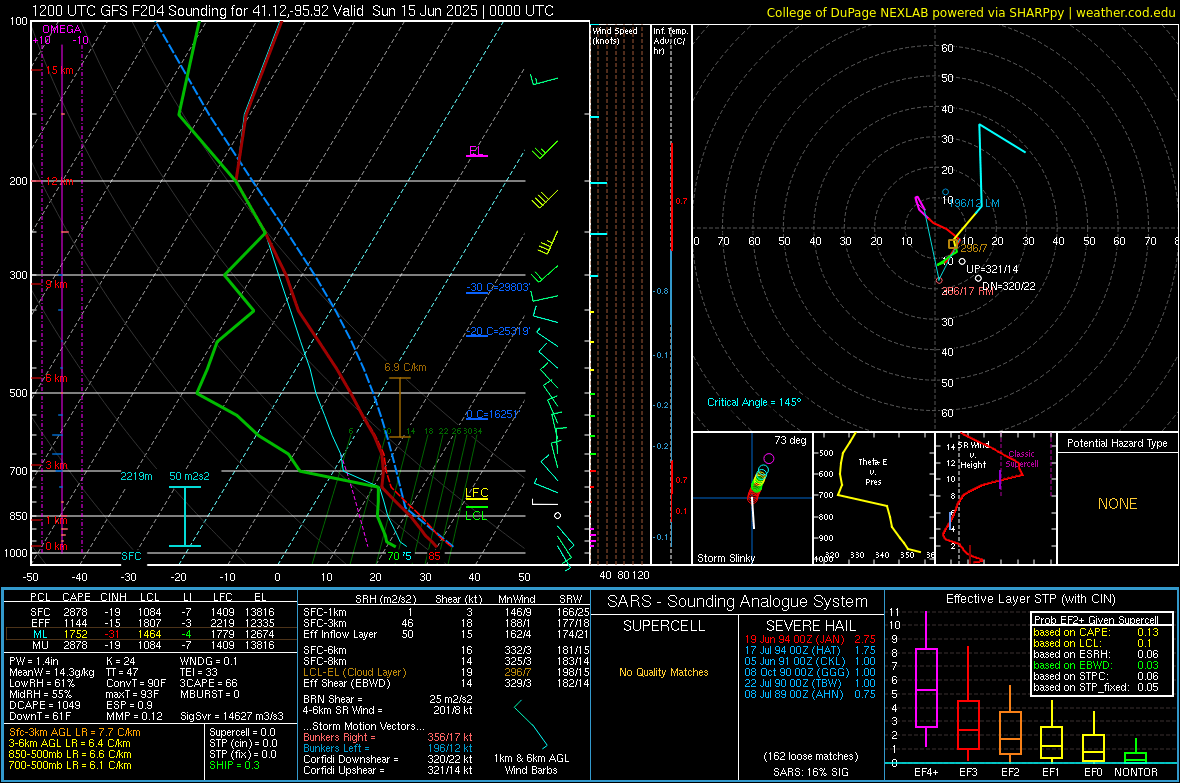The height and width of the screenshot is (783, 1180).
Task: Click the 196/12 LM storm motion label
Action: coord(974,203)
